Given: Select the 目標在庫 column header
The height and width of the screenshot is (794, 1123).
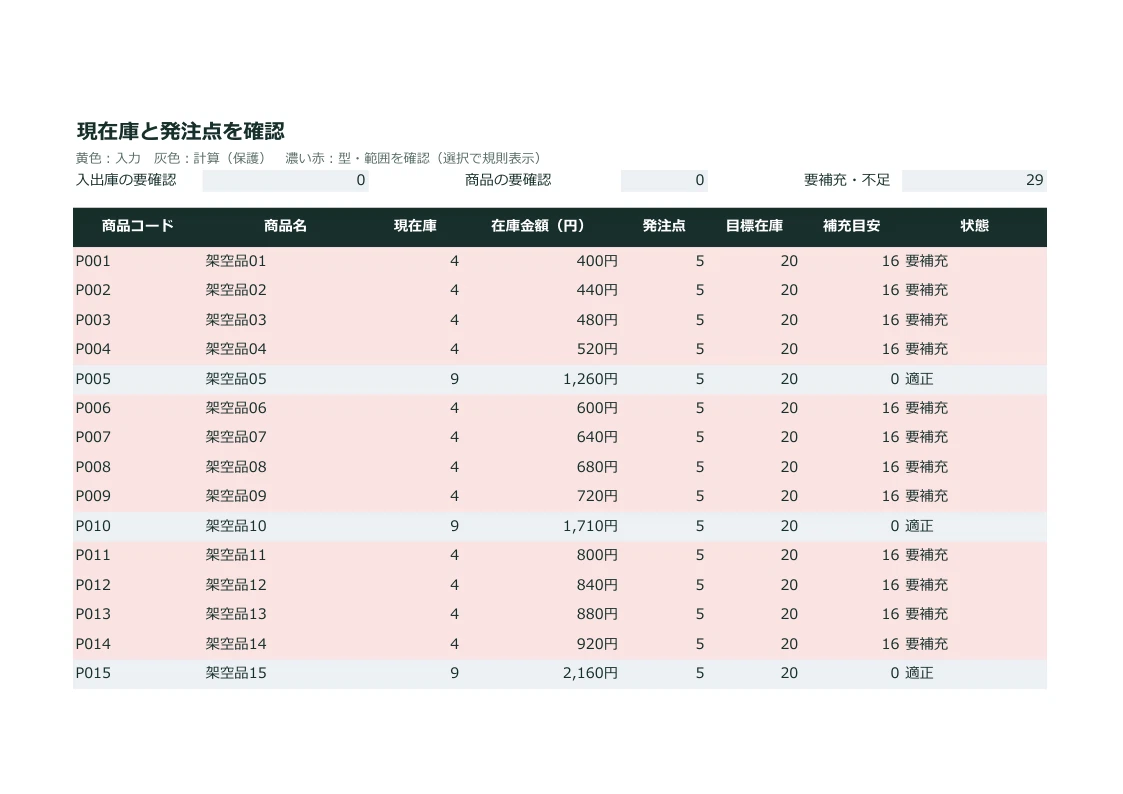Looking at the screenshot, I should click(x=754, y=226).
